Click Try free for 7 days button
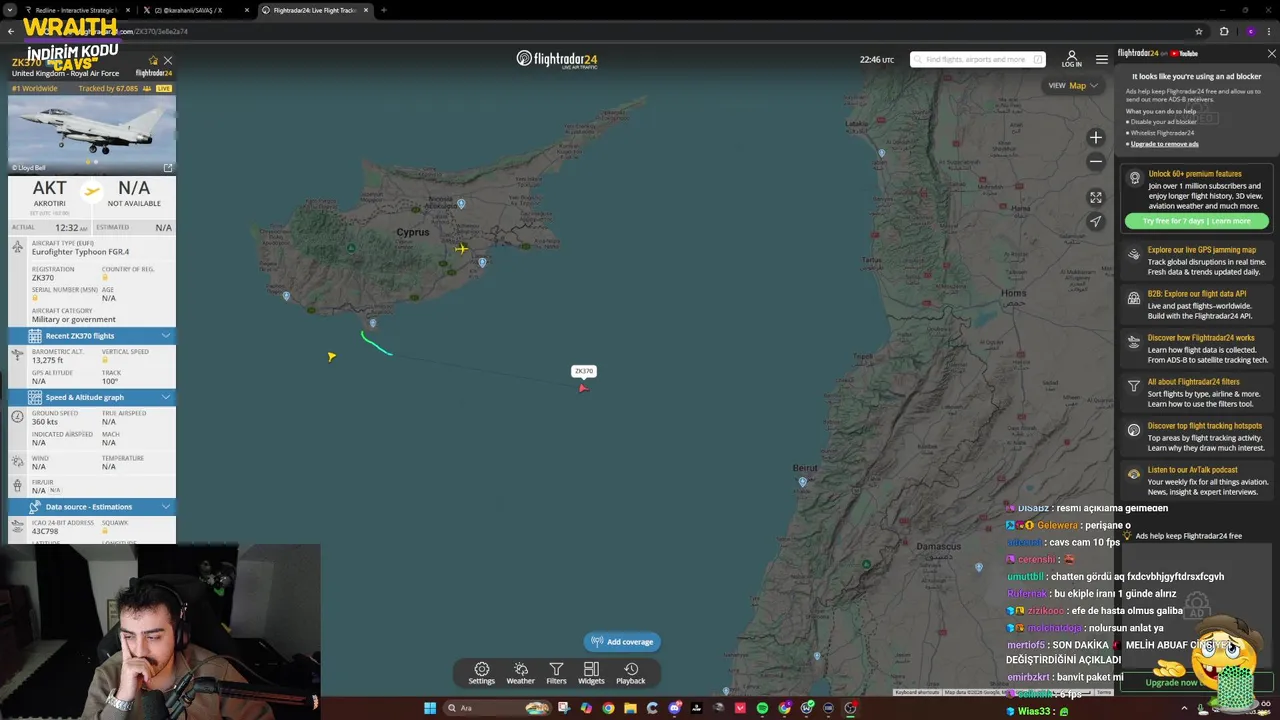This screenshot has width=1280, height=720. coord(1196,221)
